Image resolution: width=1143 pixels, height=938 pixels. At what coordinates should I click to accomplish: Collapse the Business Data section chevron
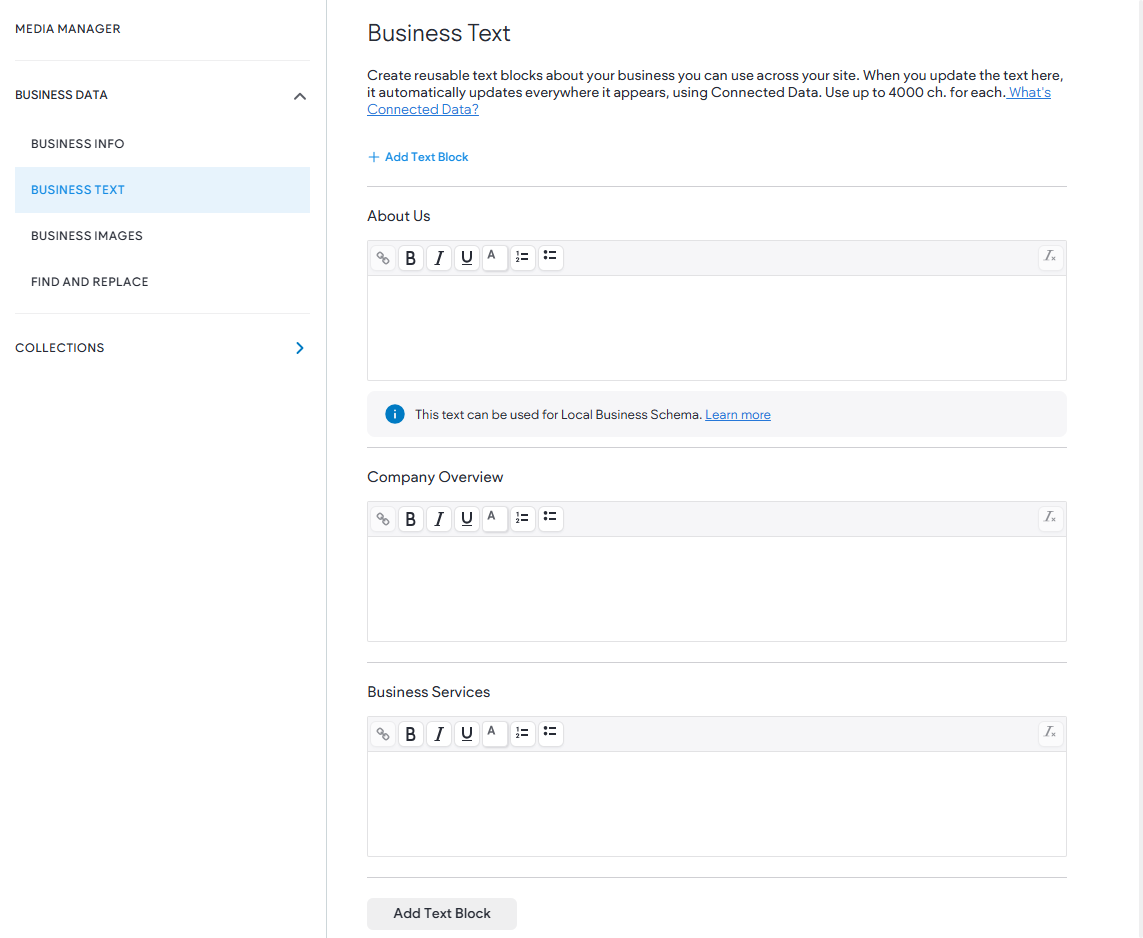click(x=300, y=95)
